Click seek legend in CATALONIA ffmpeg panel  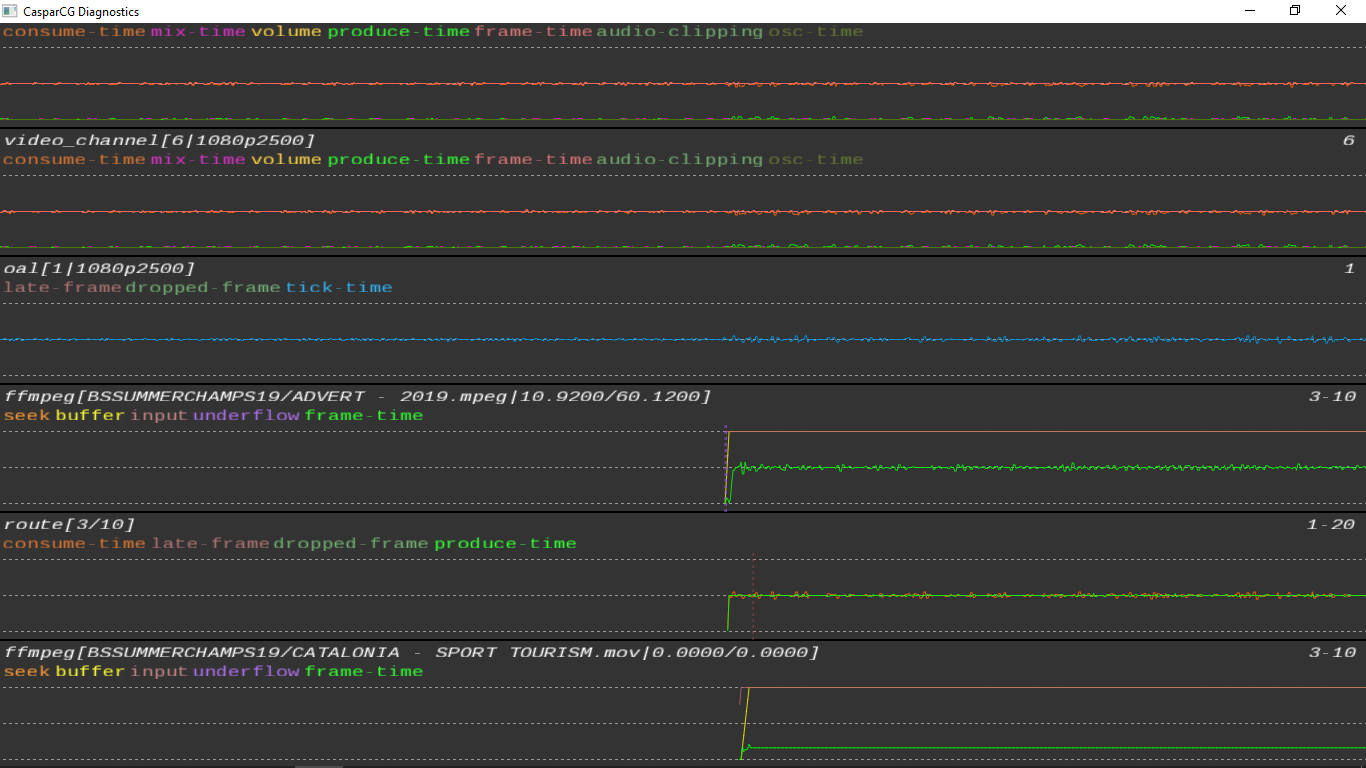(27, 672)
